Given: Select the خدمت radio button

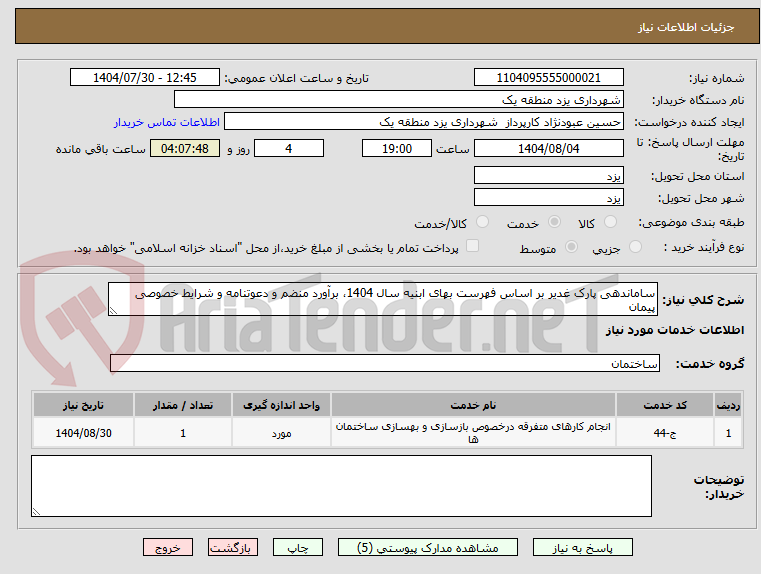Looking at the screenshot, I should (554, 222).
